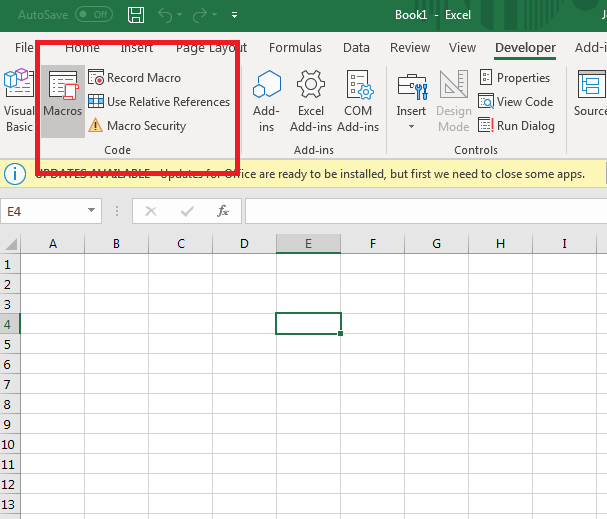
Task: Open Macro Security warning icon
Action: [95, 125]
